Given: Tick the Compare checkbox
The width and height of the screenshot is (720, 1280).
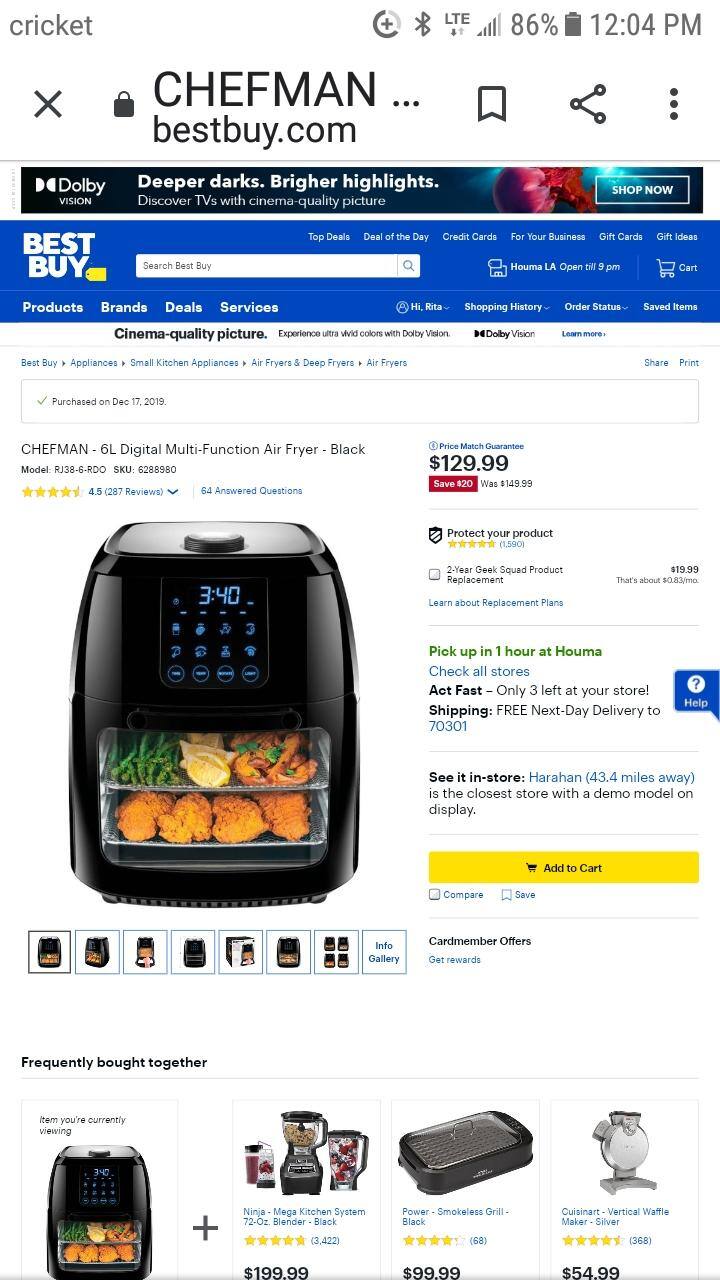Looking at the screenshot, I should click(x=434, y=895).
